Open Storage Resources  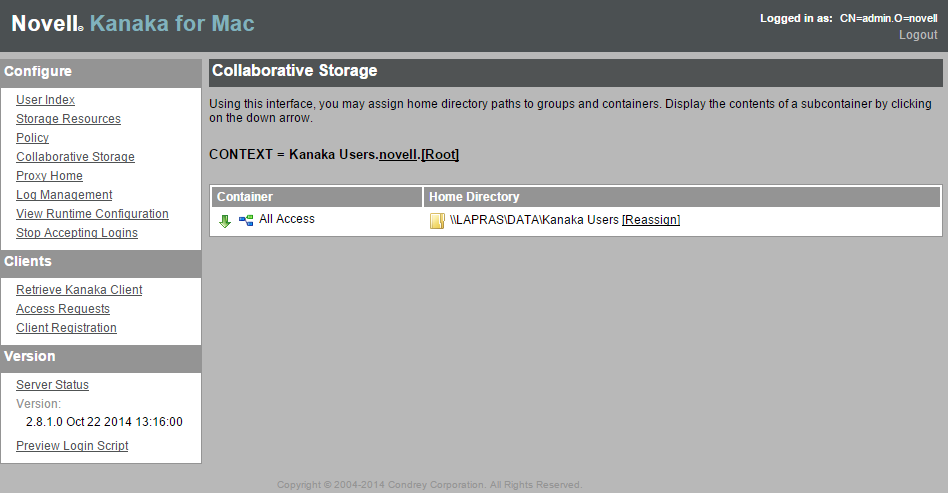[68, 119]
